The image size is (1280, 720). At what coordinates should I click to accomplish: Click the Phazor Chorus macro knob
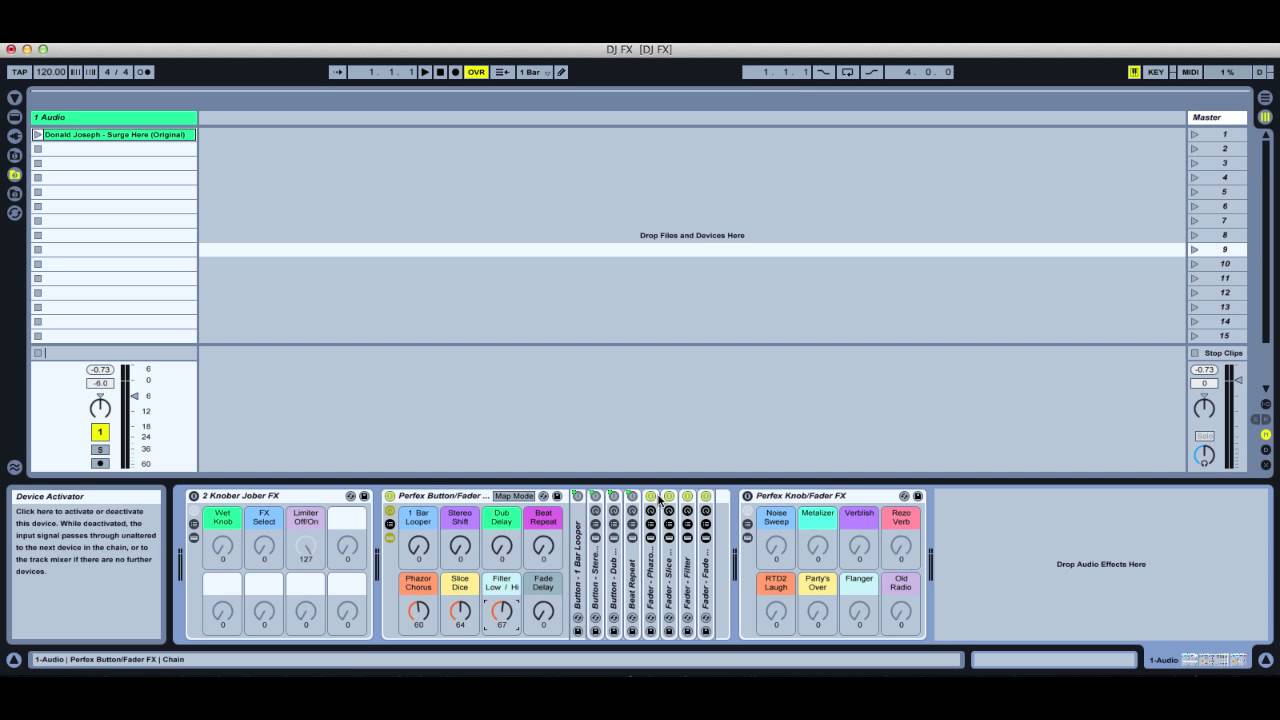(x=418, y=611)
